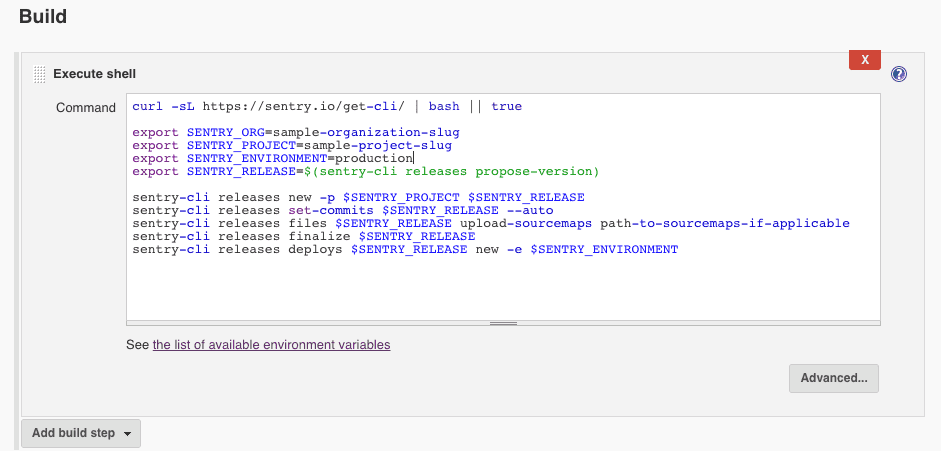Viewport: 941px width, 451px height.
Task: Click the propose-version SENTRY_RELEASE line
Action: (365, 171)
